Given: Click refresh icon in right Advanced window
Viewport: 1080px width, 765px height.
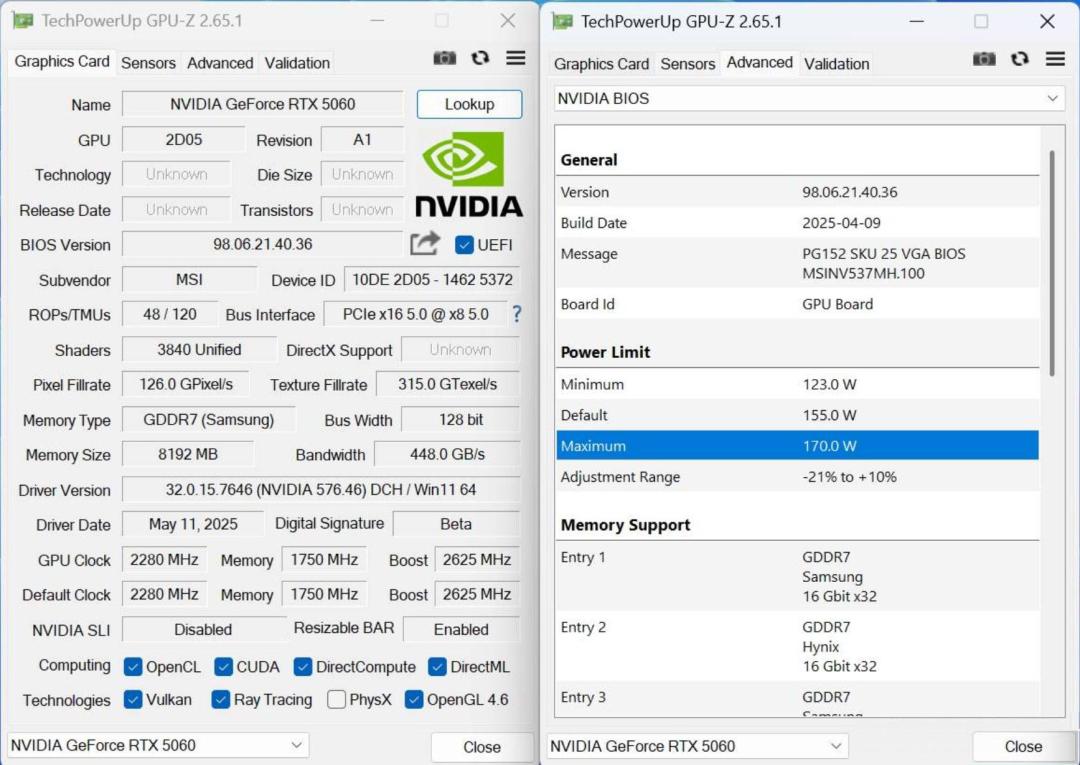Looking at the screenshot, I should click(x=1020, y=59).
